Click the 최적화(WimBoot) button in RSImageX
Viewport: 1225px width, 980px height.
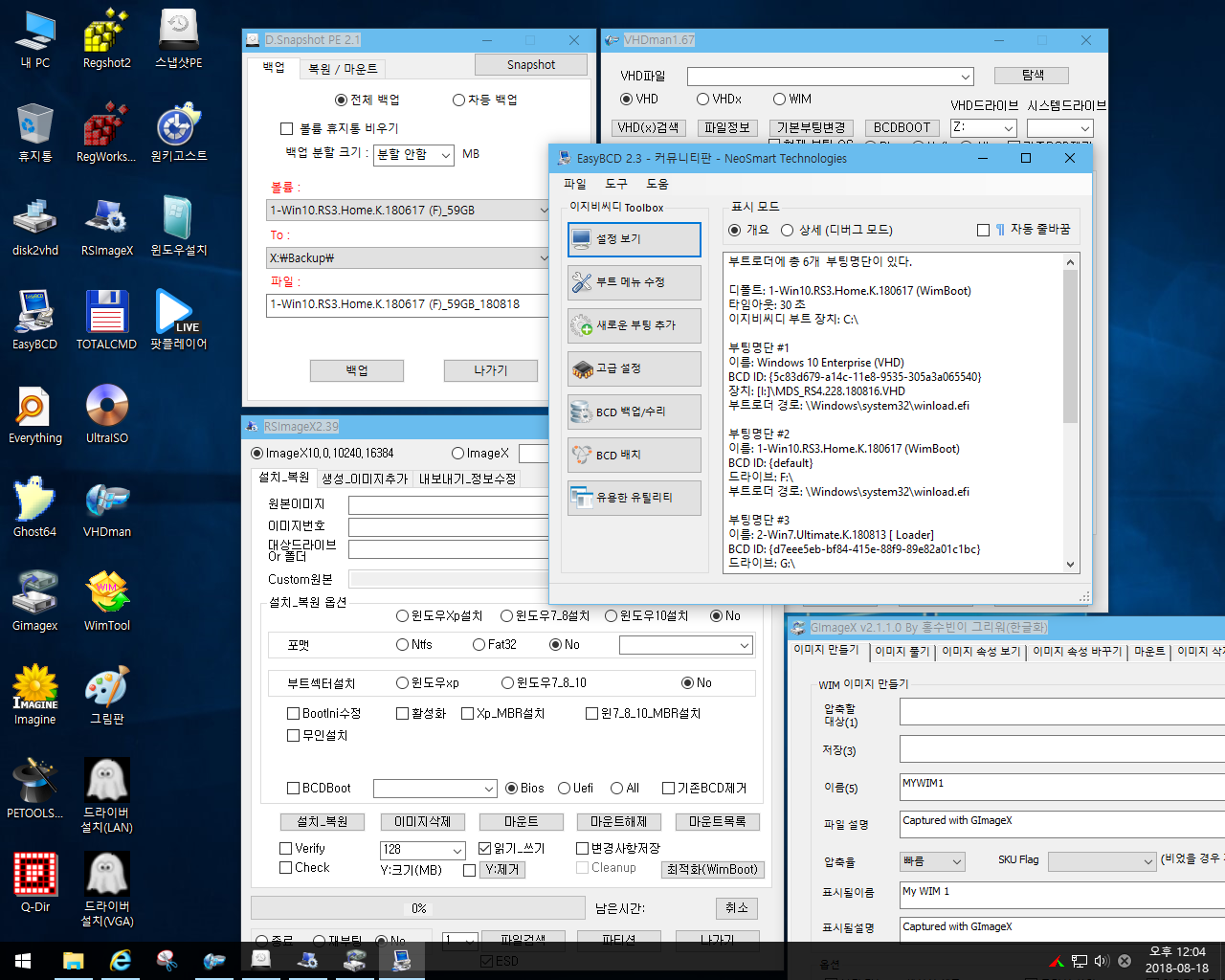pos(713,869)
